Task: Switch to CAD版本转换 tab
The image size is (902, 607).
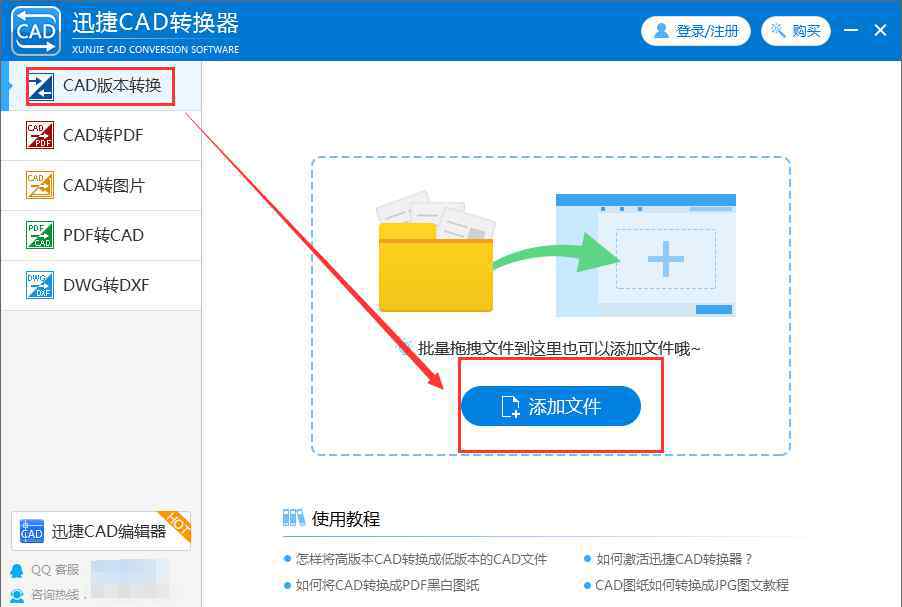Action: 101,86
